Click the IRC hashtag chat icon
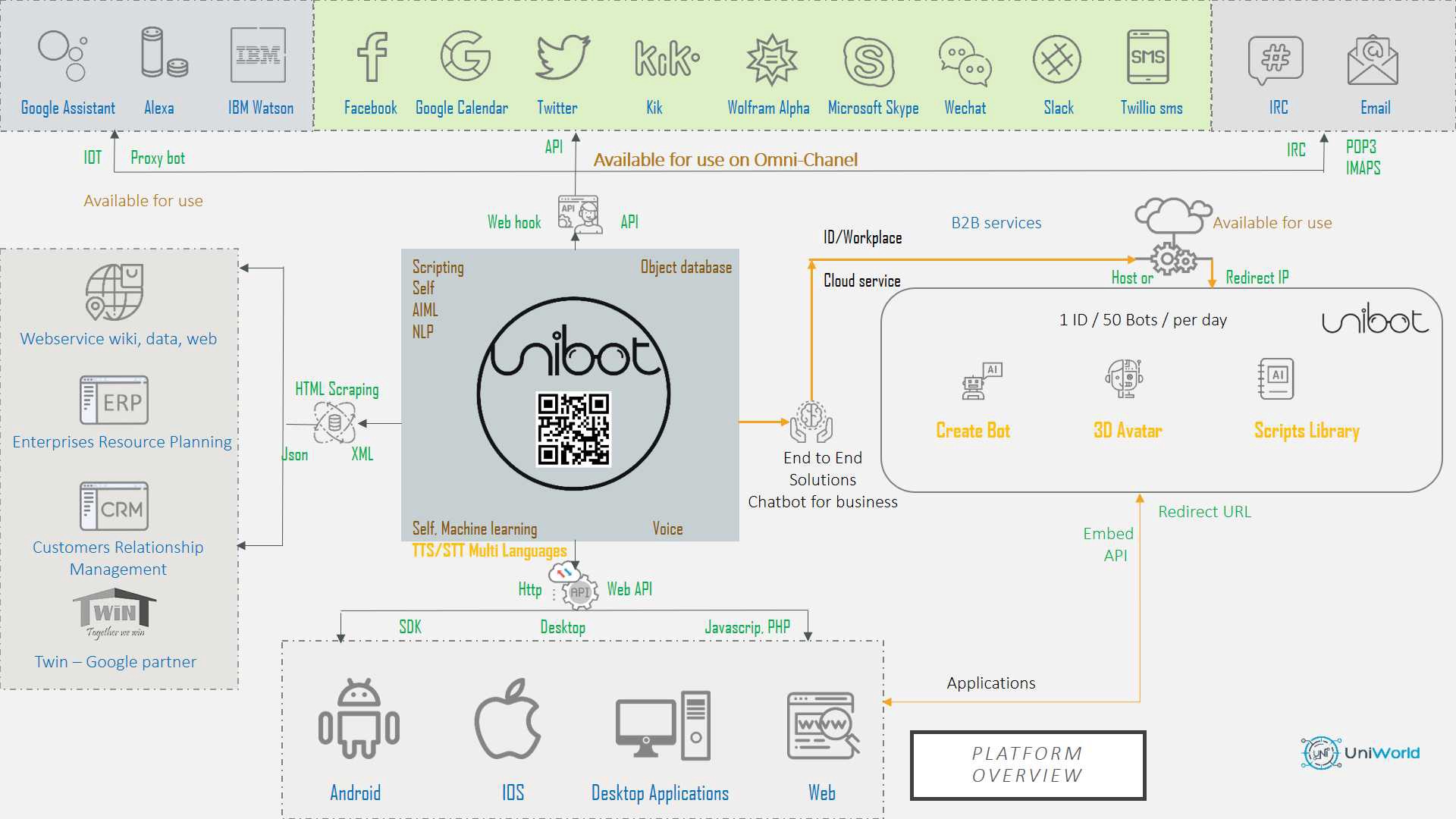This screenshot has height=819, width=1456. (x=1276, y=61)
